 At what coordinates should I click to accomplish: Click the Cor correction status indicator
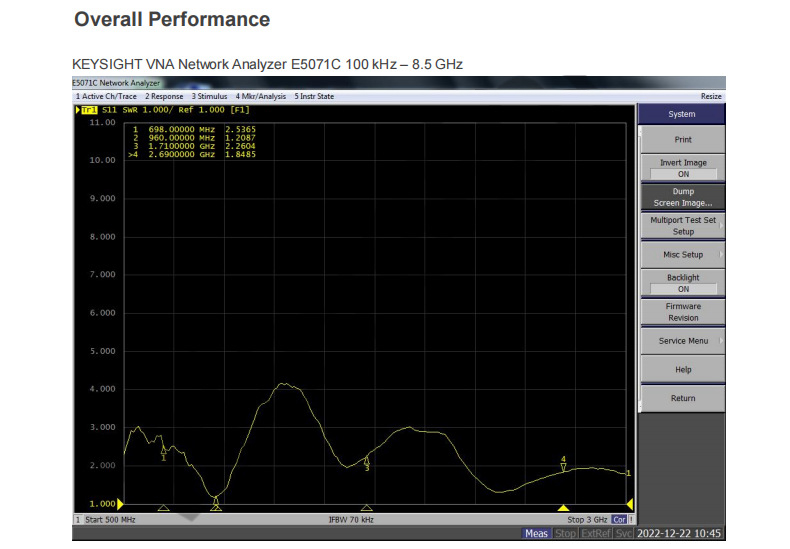(619, 520)
